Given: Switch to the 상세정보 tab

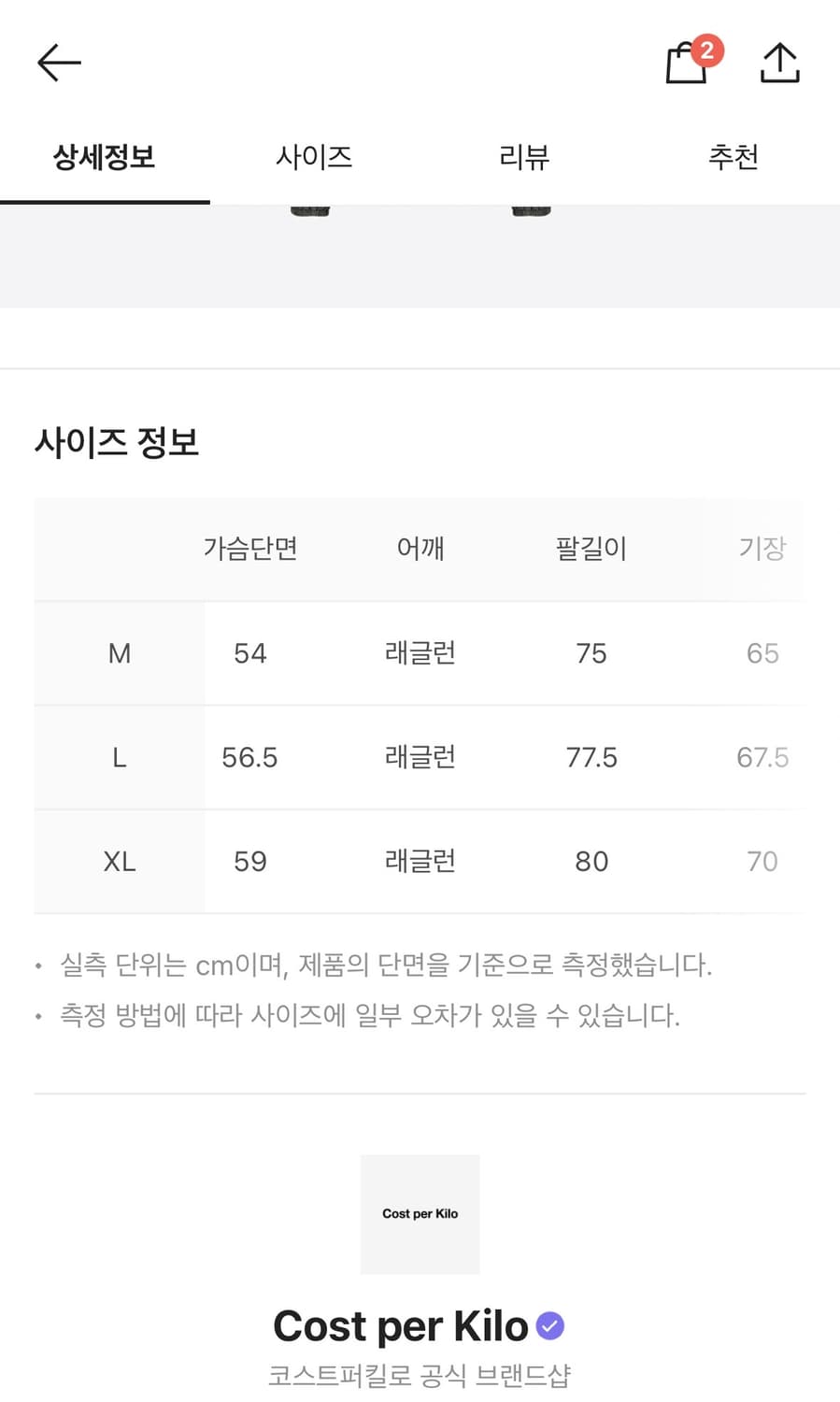Looking at the screenshot, I should coord(104,156).
